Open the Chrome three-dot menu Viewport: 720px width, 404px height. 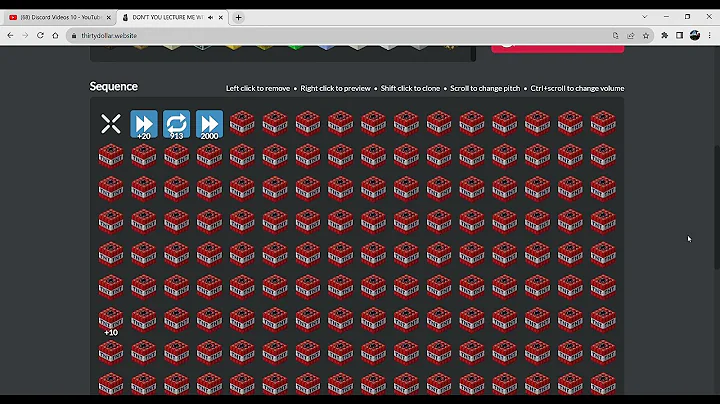click(709, 35)
